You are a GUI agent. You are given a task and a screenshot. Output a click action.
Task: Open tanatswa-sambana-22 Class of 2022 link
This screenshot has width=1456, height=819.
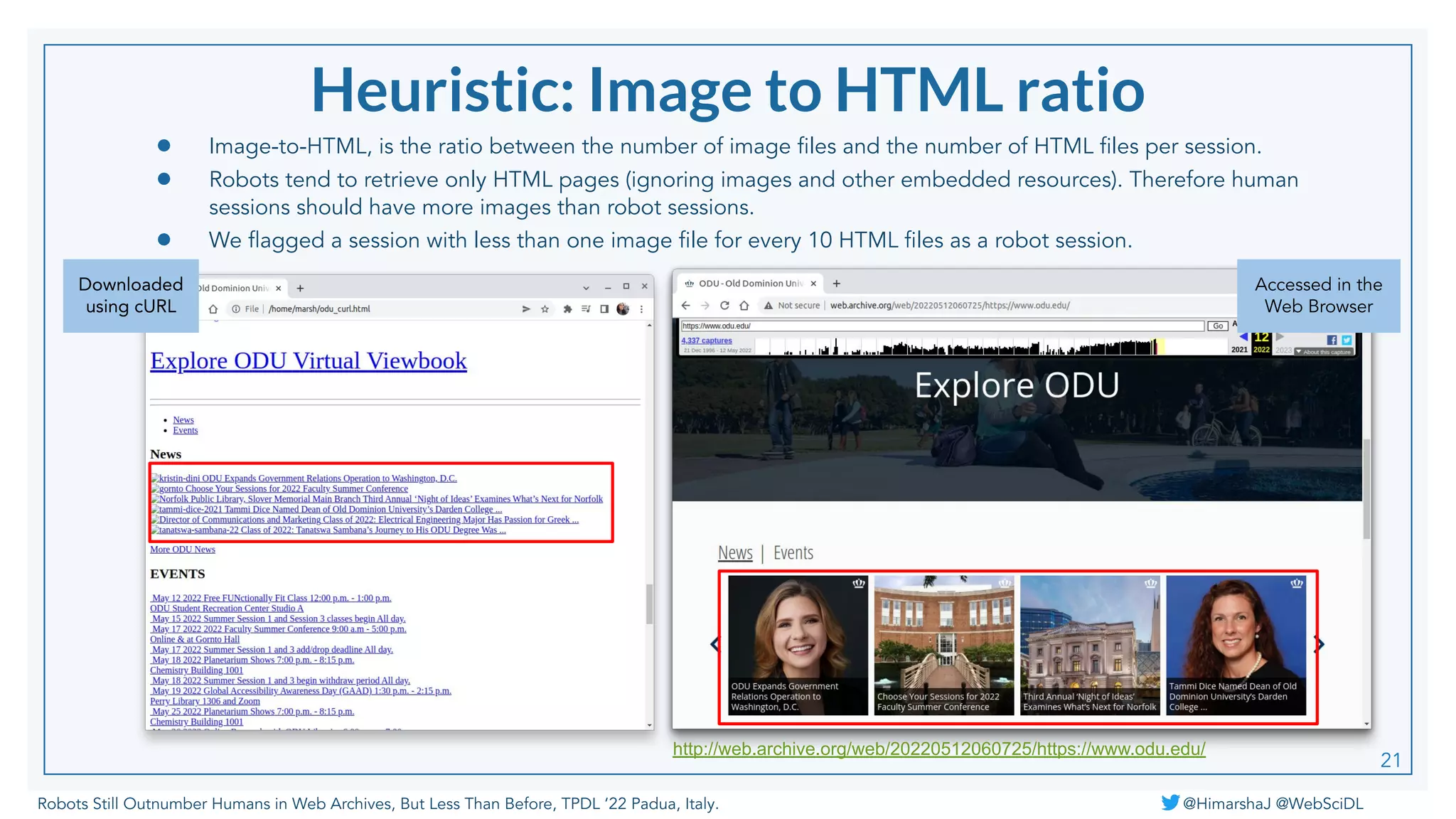click(x=328, y=530)
